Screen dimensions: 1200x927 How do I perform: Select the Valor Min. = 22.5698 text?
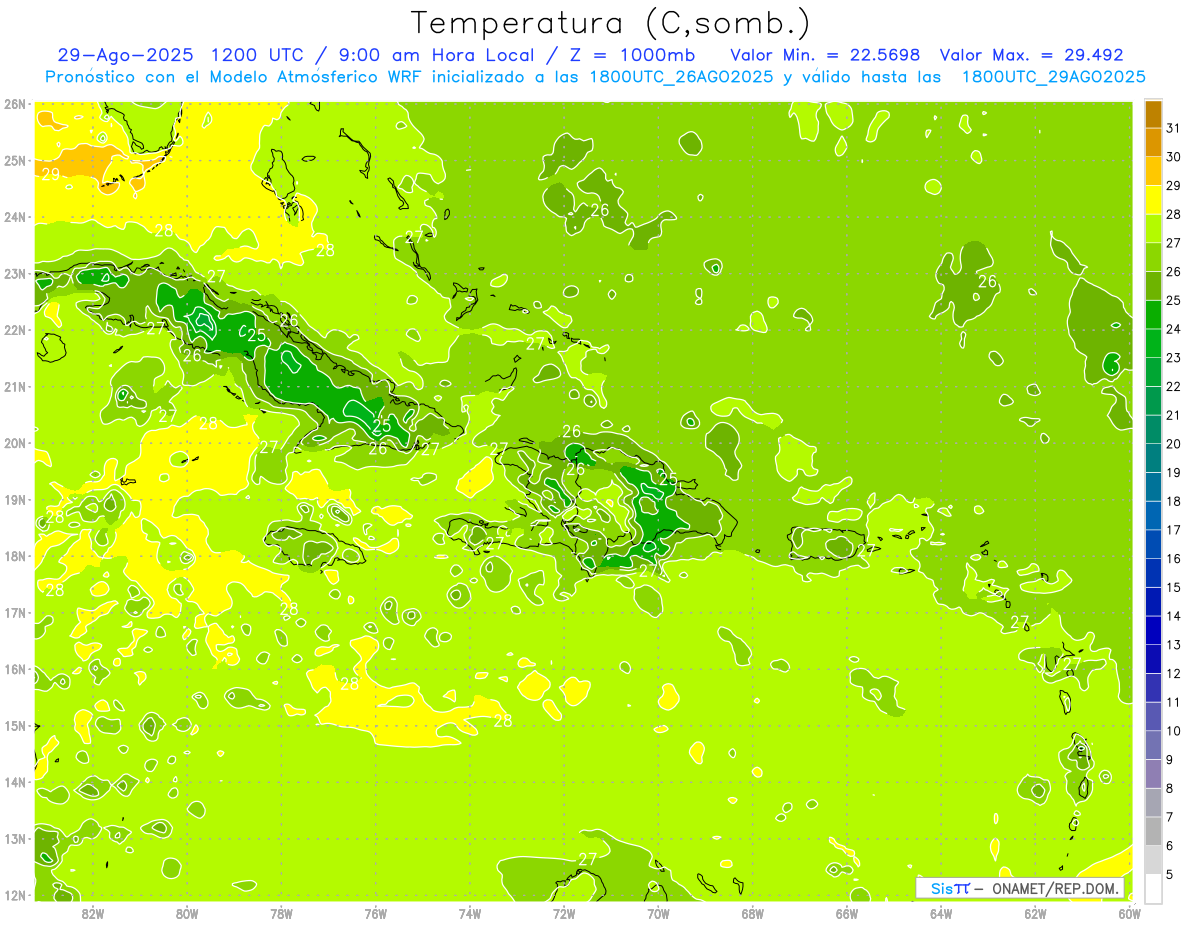[x=825, y=55]
